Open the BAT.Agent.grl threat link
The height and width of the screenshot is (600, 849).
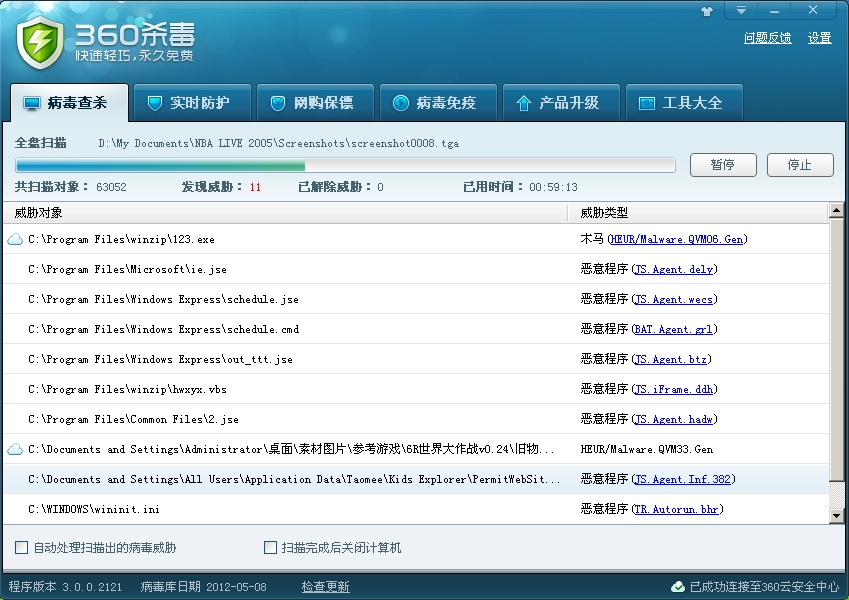tap(674, 329)
